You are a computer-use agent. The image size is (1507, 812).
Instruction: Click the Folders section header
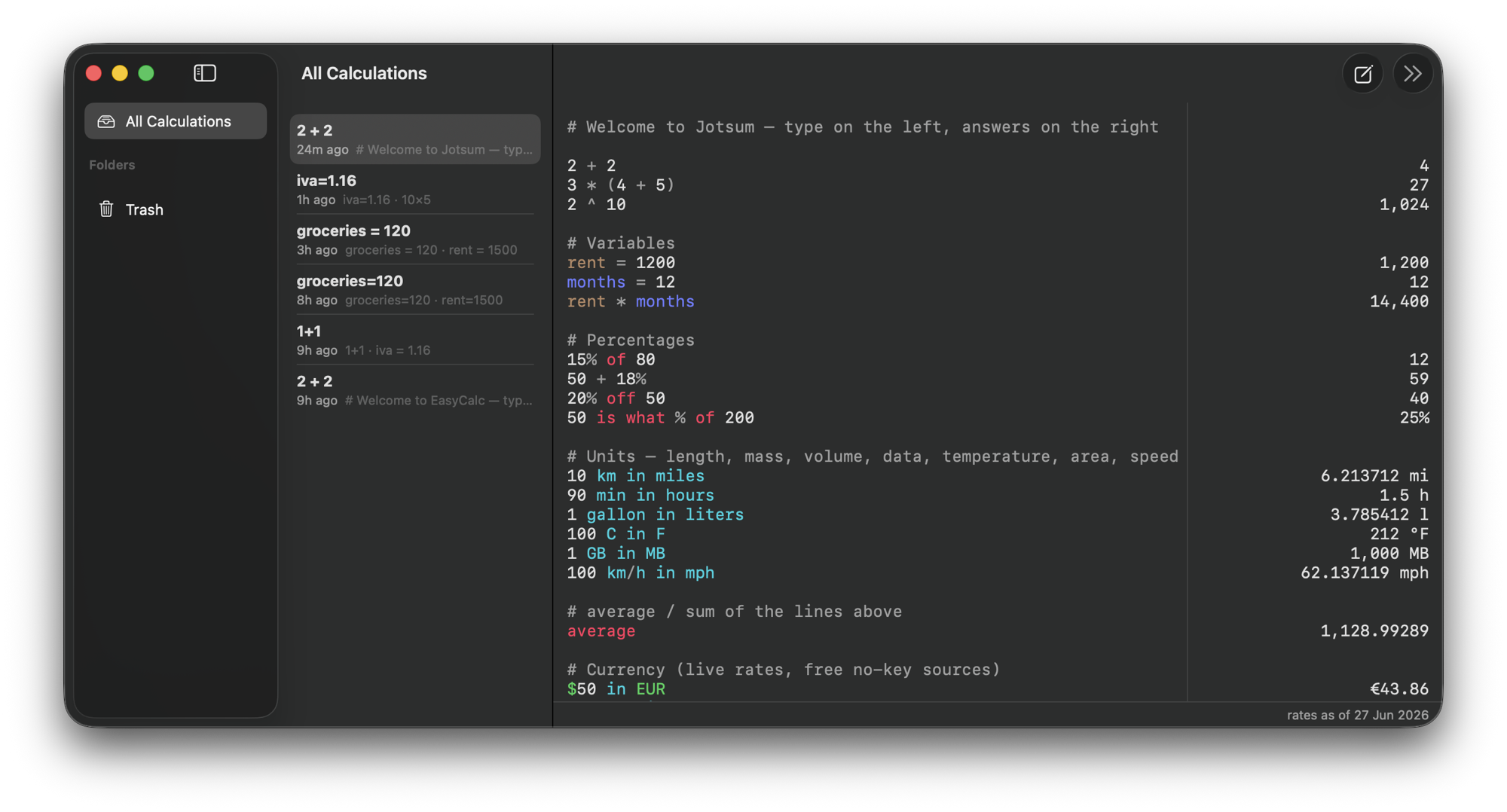click(x=112, y=165)
